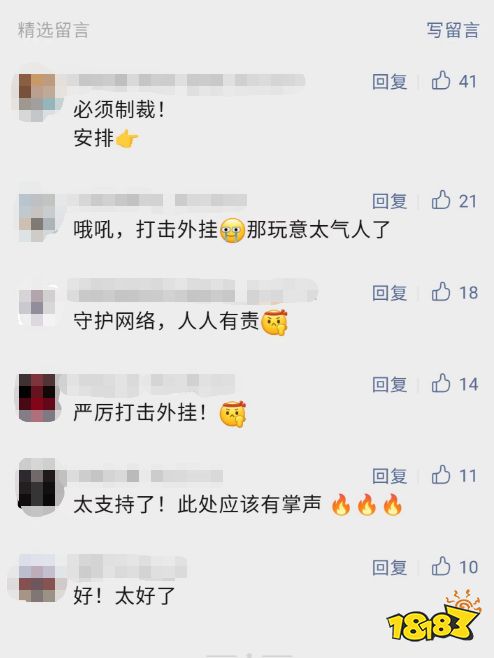The height and width of the screenshot is (658, 494).
Task: Open avatar beside '好！太好了' comment
Action: (37, 578)
